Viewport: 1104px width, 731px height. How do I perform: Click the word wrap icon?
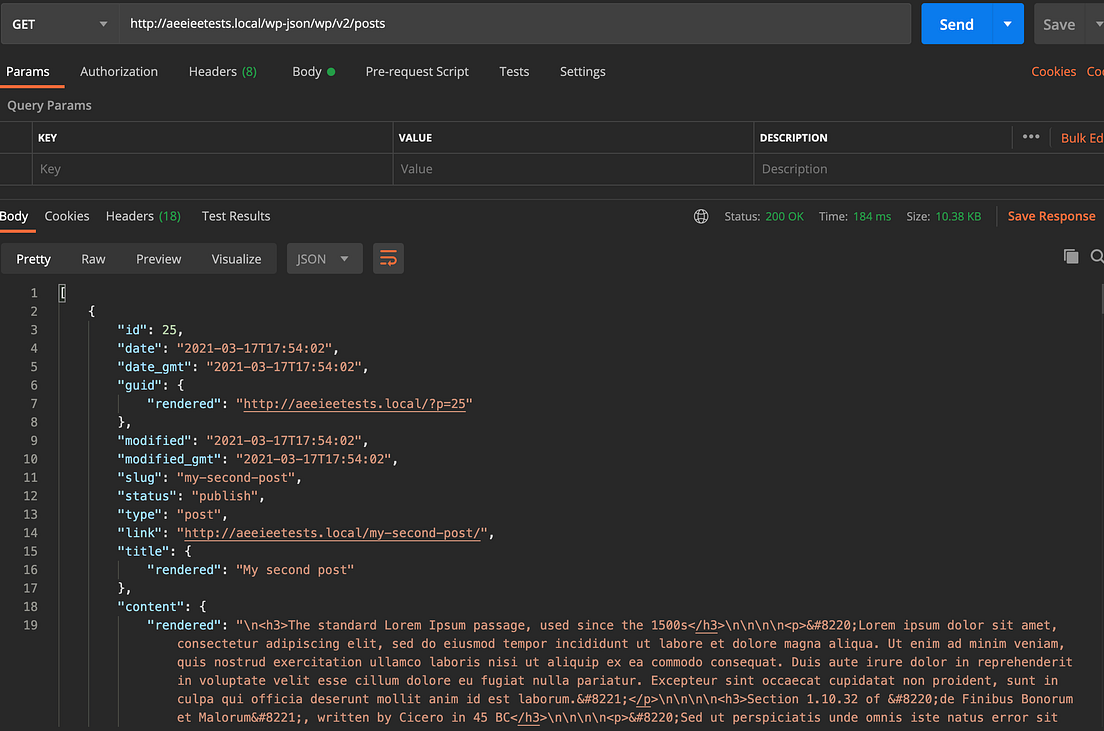(388, 258)
